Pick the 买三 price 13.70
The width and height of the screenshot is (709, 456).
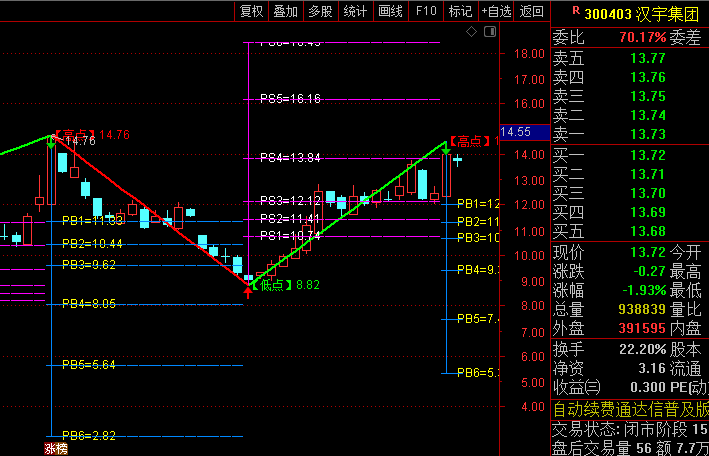click(x=648, y=193)
